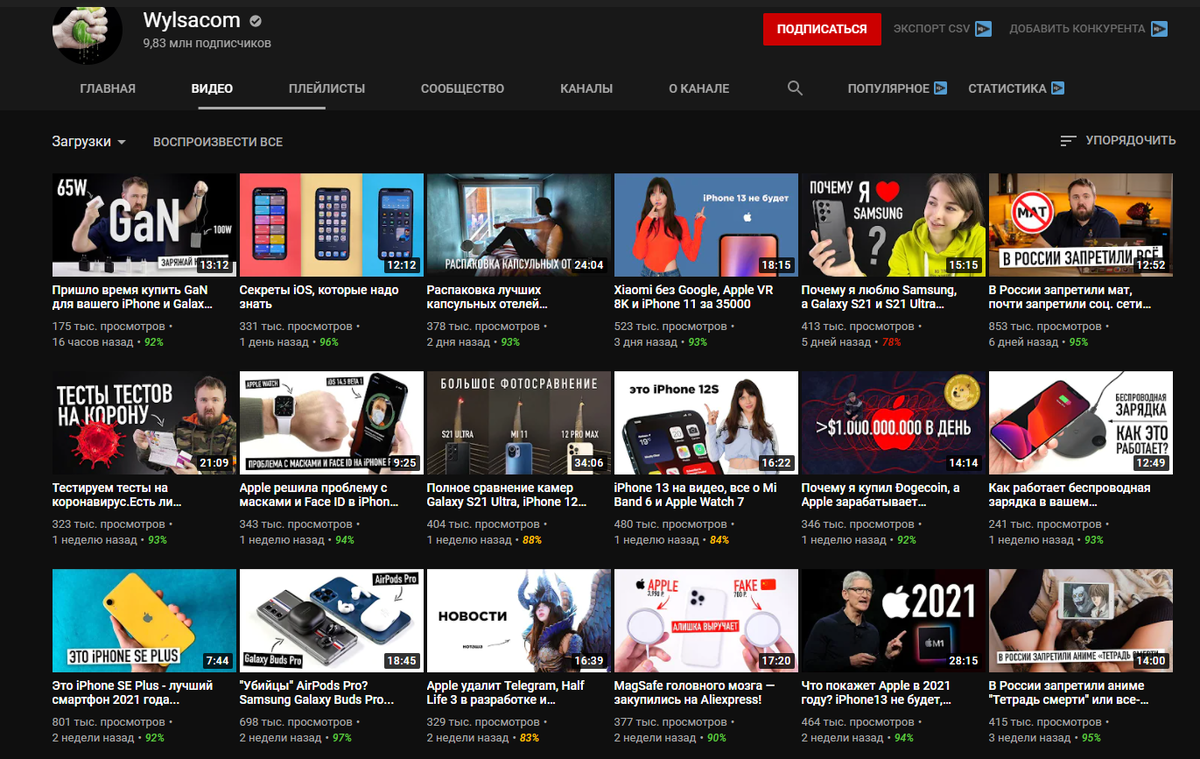Click the 9,83 млн подписчиков text

pos(207,44)
